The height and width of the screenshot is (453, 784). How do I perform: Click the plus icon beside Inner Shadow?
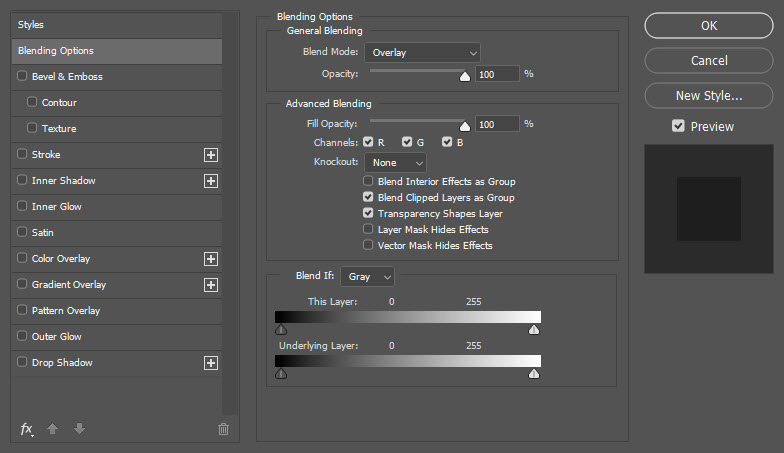(x=210, y=181)
